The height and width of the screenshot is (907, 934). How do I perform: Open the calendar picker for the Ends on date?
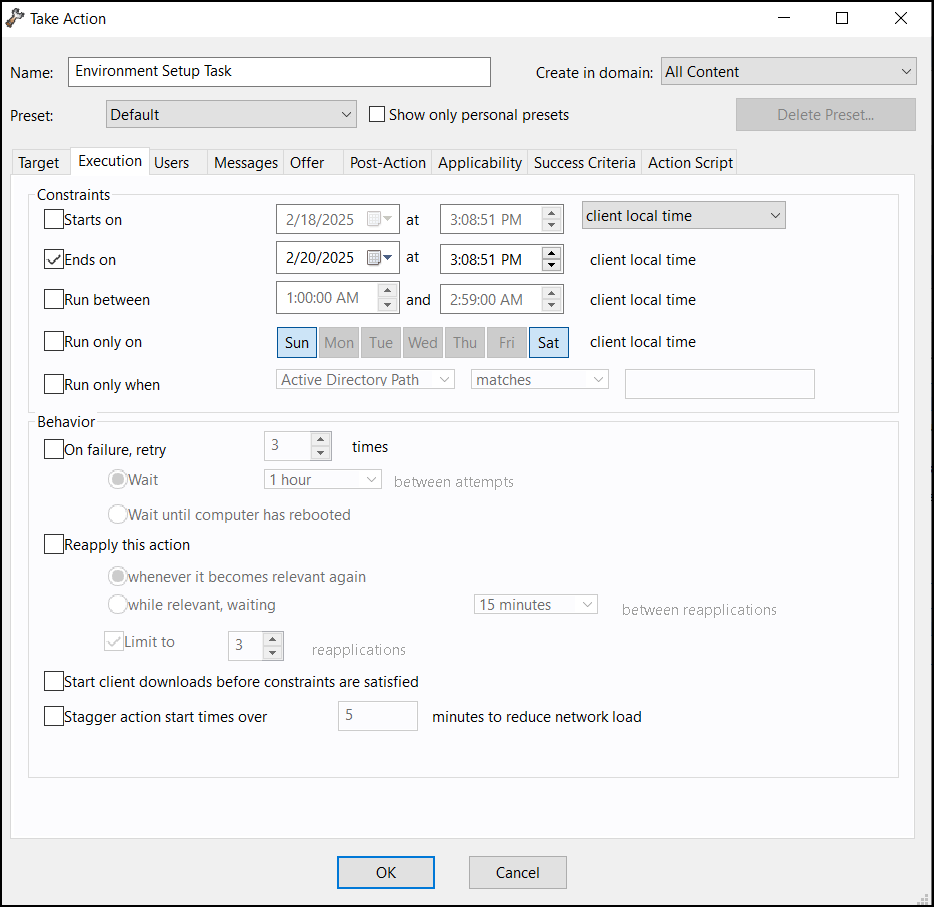click(x=388, y=257)
